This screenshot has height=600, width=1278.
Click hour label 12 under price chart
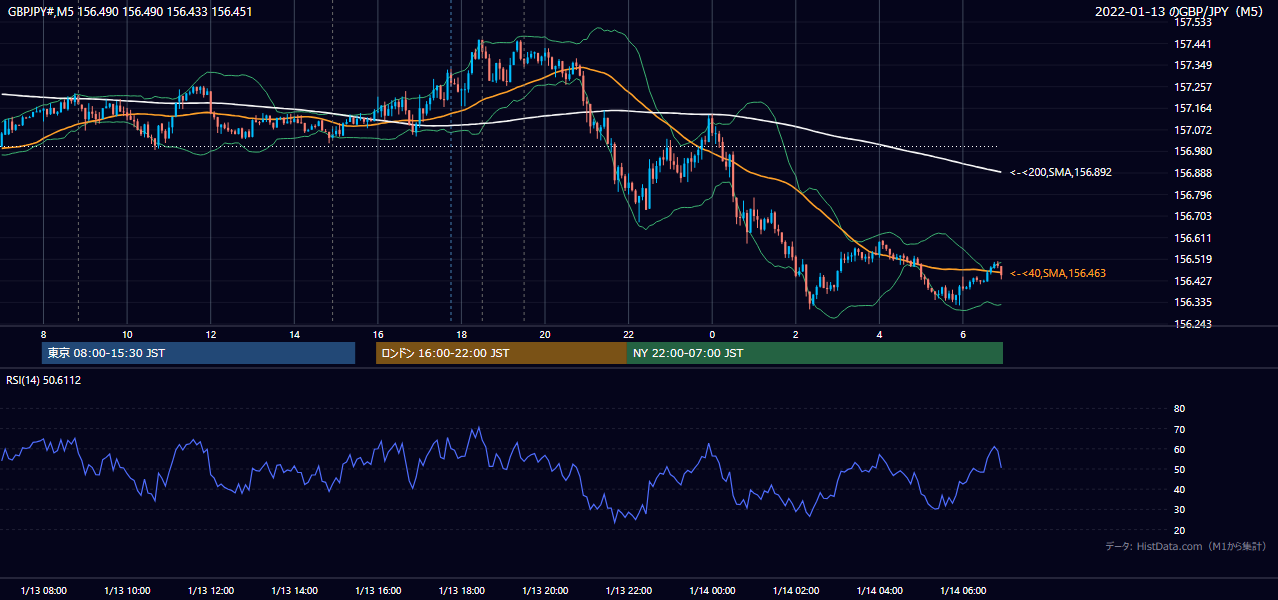(210, 334)
